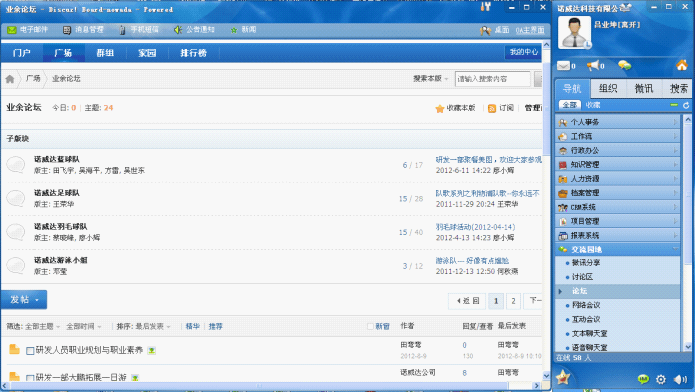Image resolution: width=695 pixels, height=392 pixels.
Task: Go to the 门户 portal tab
Action: point(22,53)
